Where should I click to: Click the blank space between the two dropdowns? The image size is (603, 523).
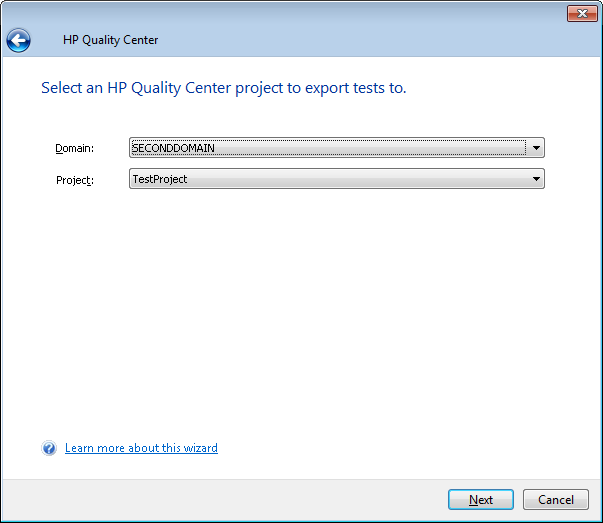point(336,164)
